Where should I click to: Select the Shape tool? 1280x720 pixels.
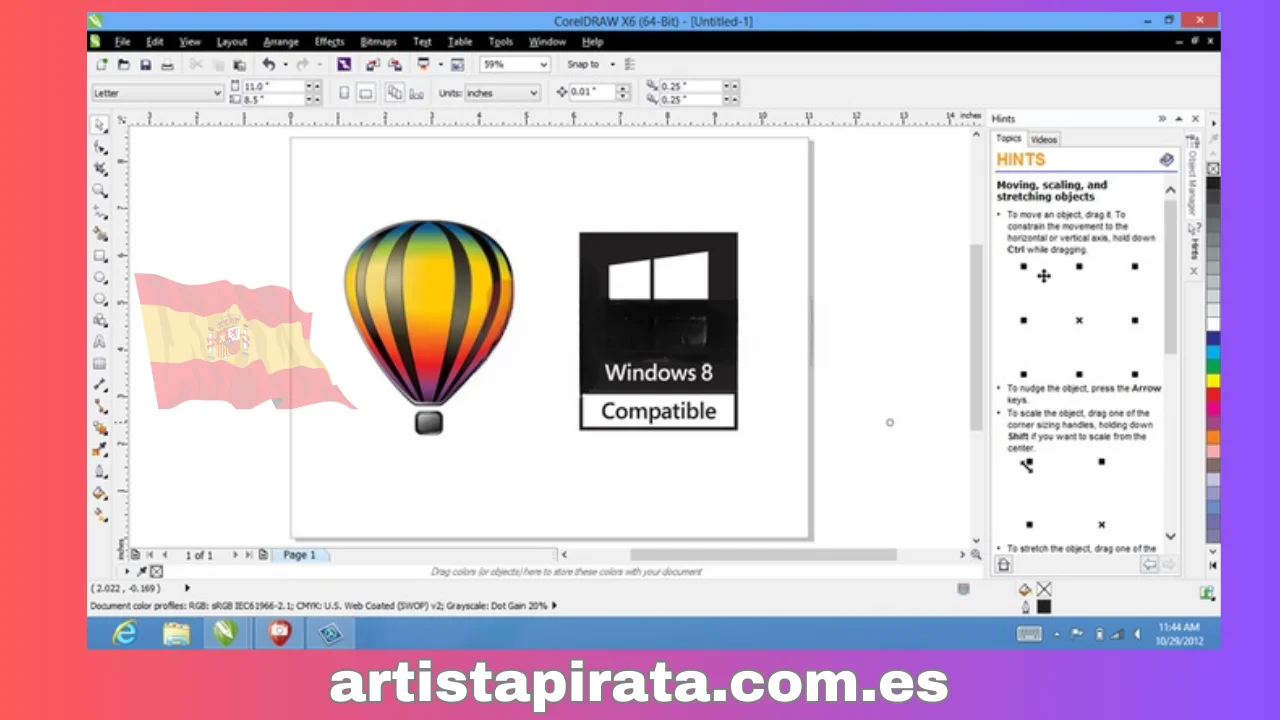[x=100, y=147]
